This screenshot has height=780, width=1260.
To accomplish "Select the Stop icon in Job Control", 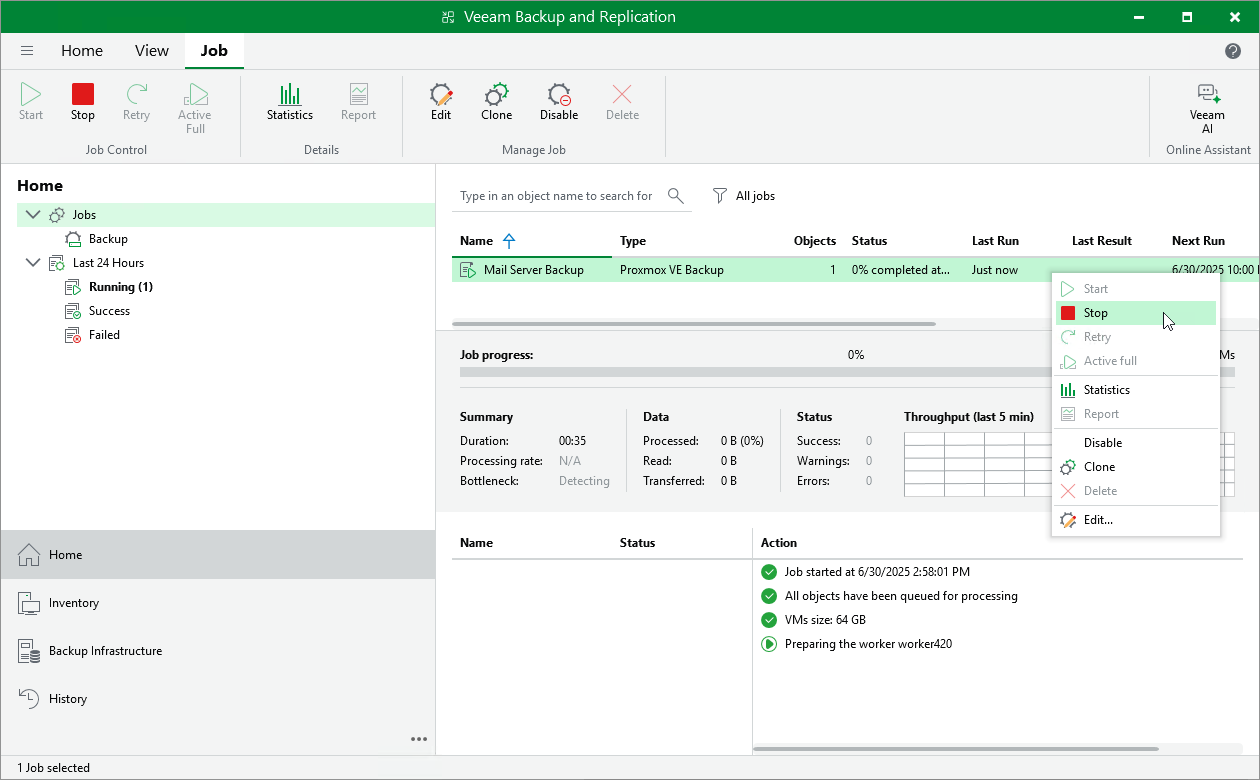I will click(82, 100).
